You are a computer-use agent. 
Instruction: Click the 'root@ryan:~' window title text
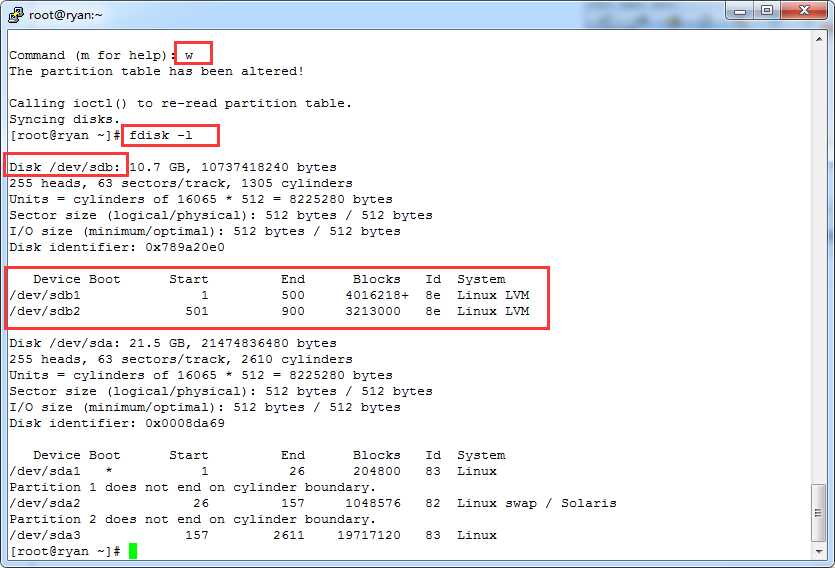coord(66,15)
